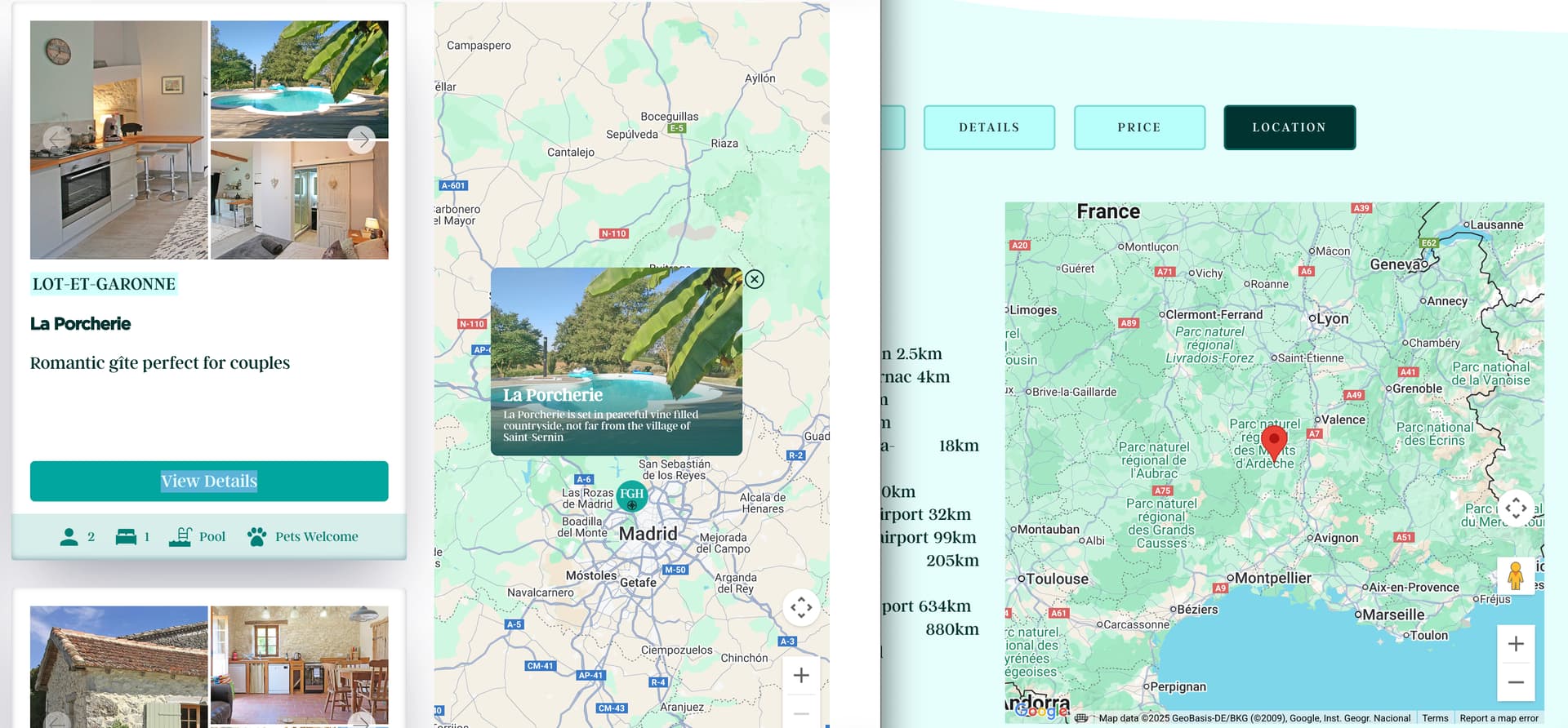Zoom in on the Madrid map

(801, 676)
